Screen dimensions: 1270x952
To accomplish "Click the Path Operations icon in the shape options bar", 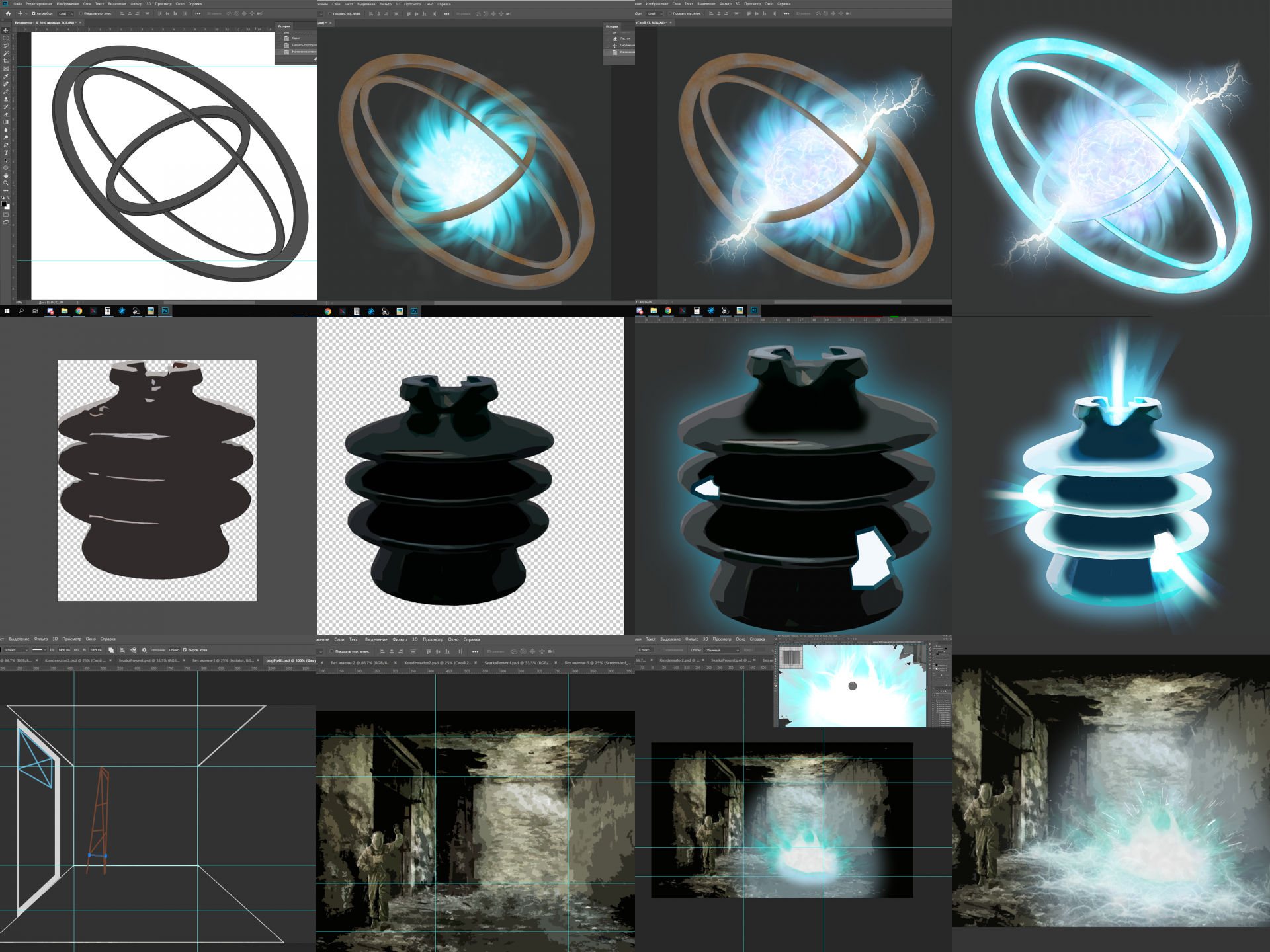I will pyautogui.click(x=111, y=650).
